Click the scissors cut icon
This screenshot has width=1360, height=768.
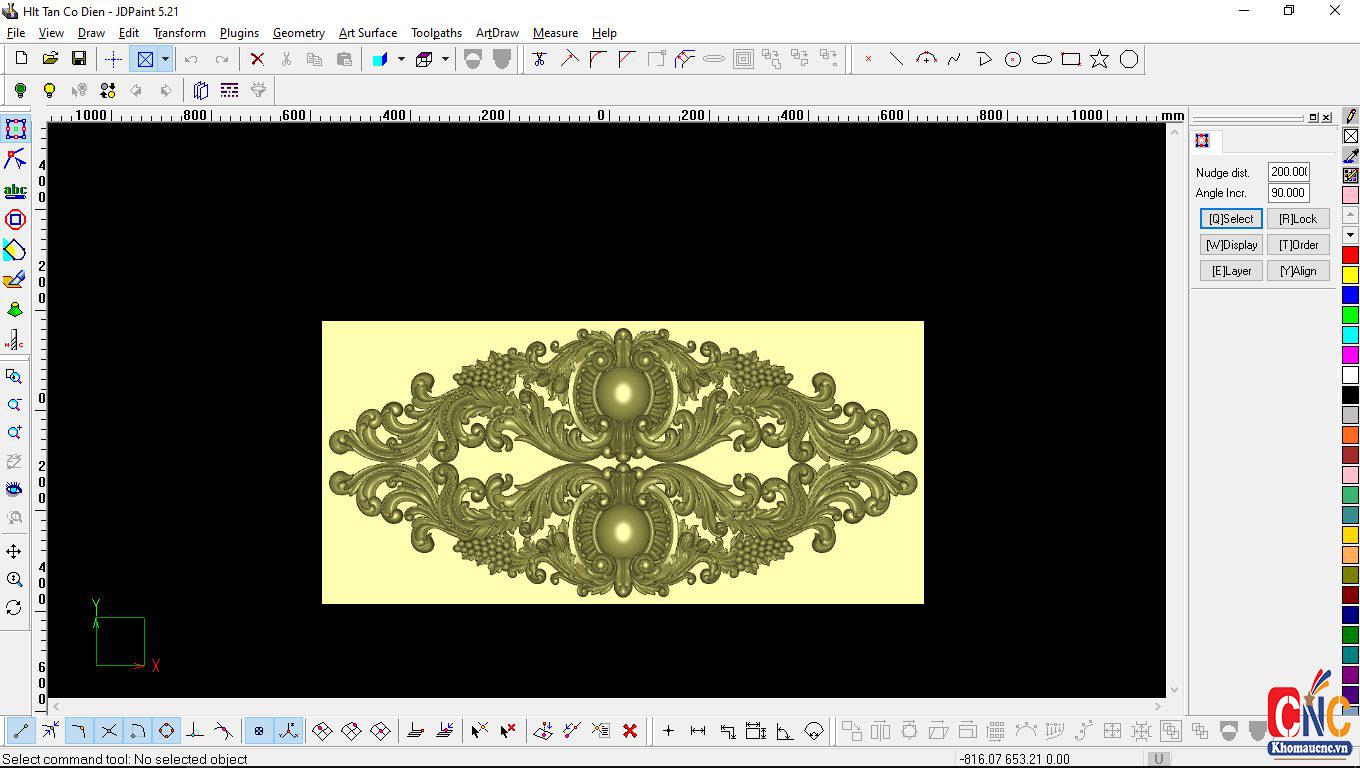pyautogui.click(x=286, y=59)
